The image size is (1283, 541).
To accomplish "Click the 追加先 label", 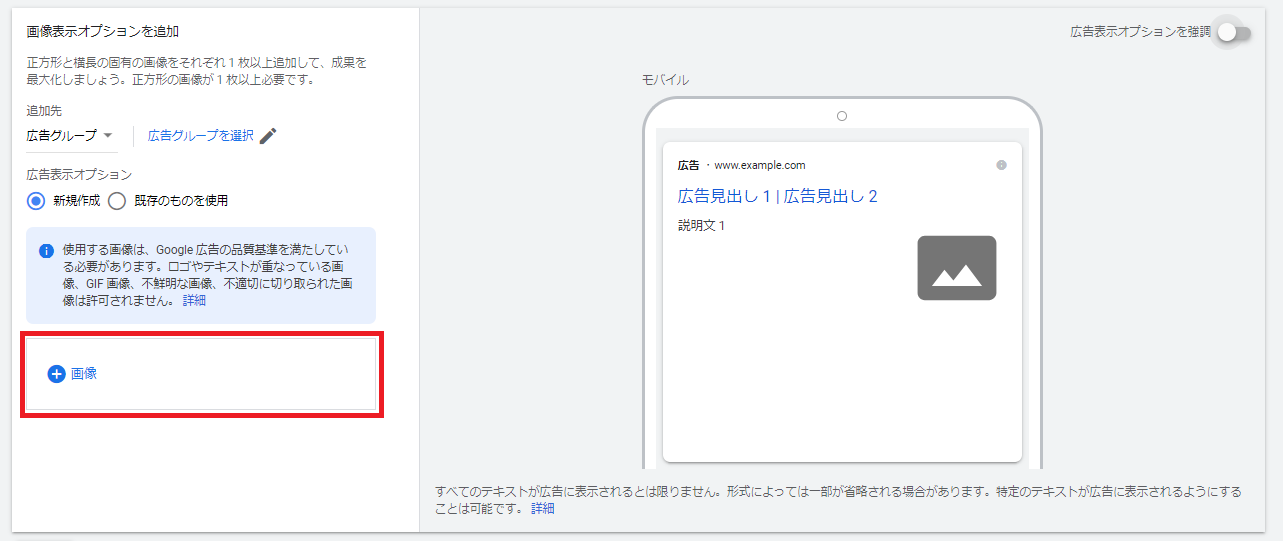I will click(44, 111).
